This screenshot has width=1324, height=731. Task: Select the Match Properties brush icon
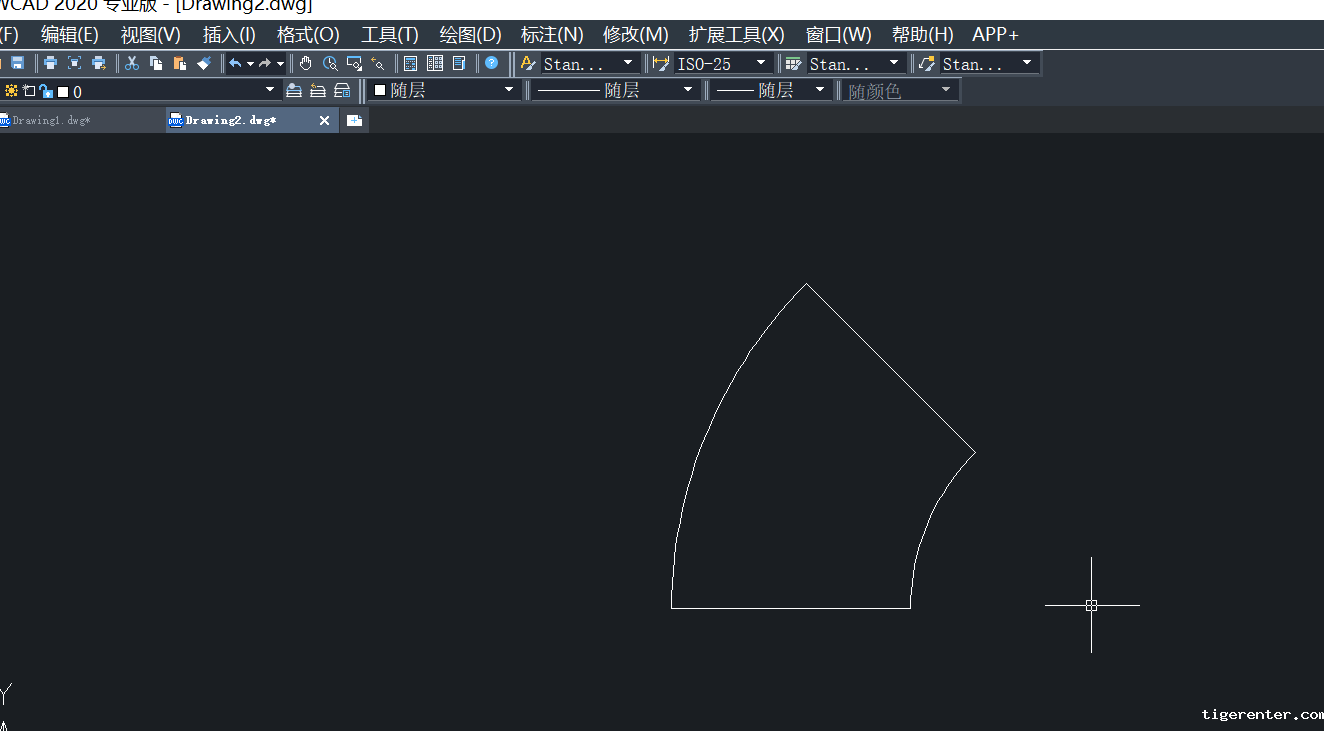(204, 63)
